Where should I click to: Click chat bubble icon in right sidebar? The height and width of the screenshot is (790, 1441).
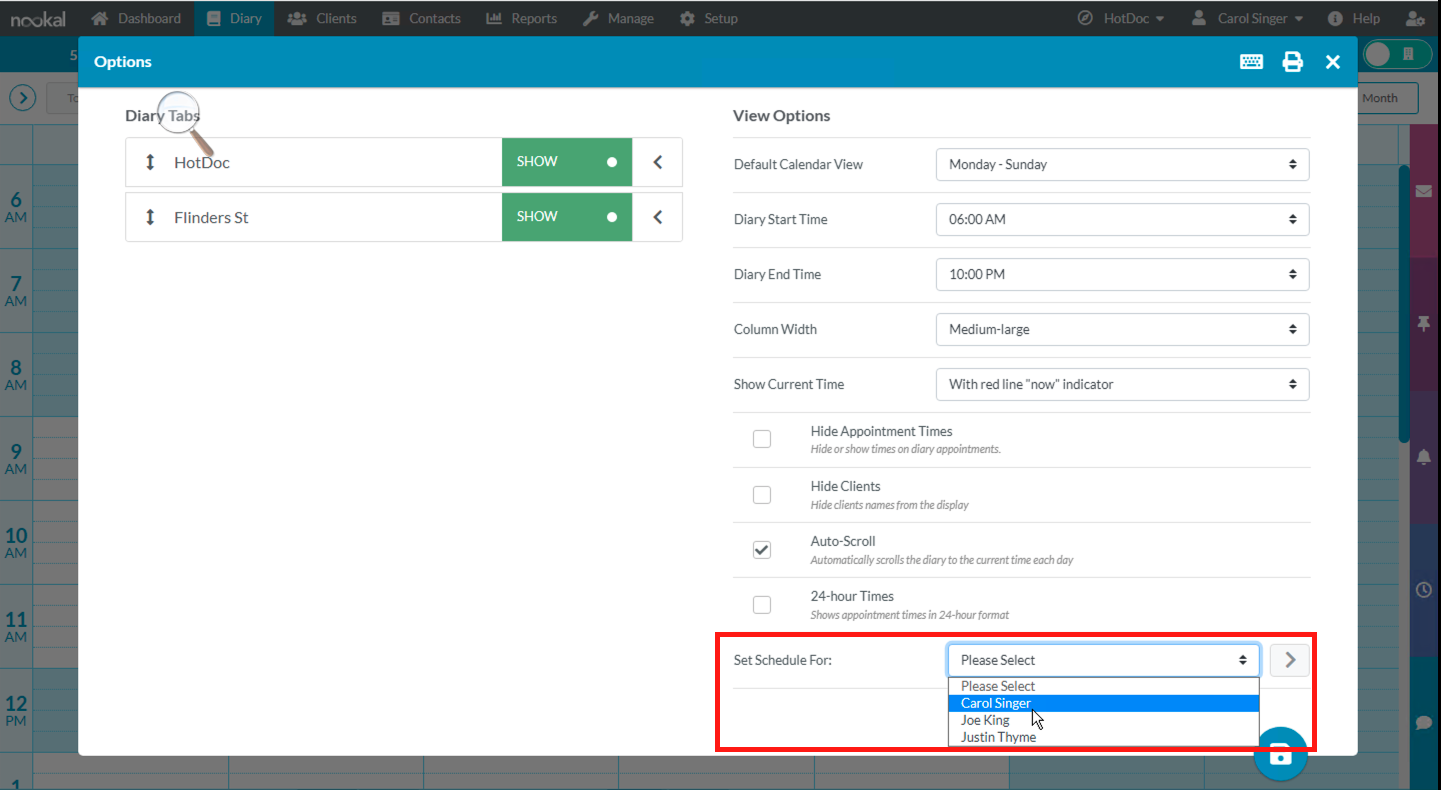pyautogui.click(x=1424, y=723)
